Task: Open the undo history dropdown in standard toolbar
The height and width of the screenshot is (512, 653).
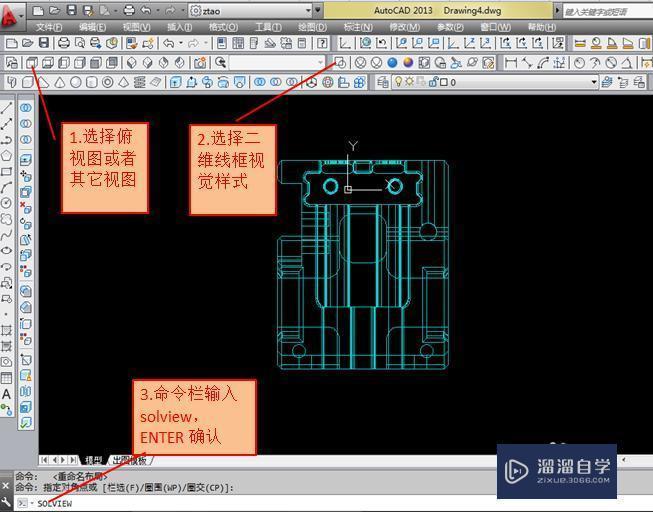Action: (x=181, y=43)
